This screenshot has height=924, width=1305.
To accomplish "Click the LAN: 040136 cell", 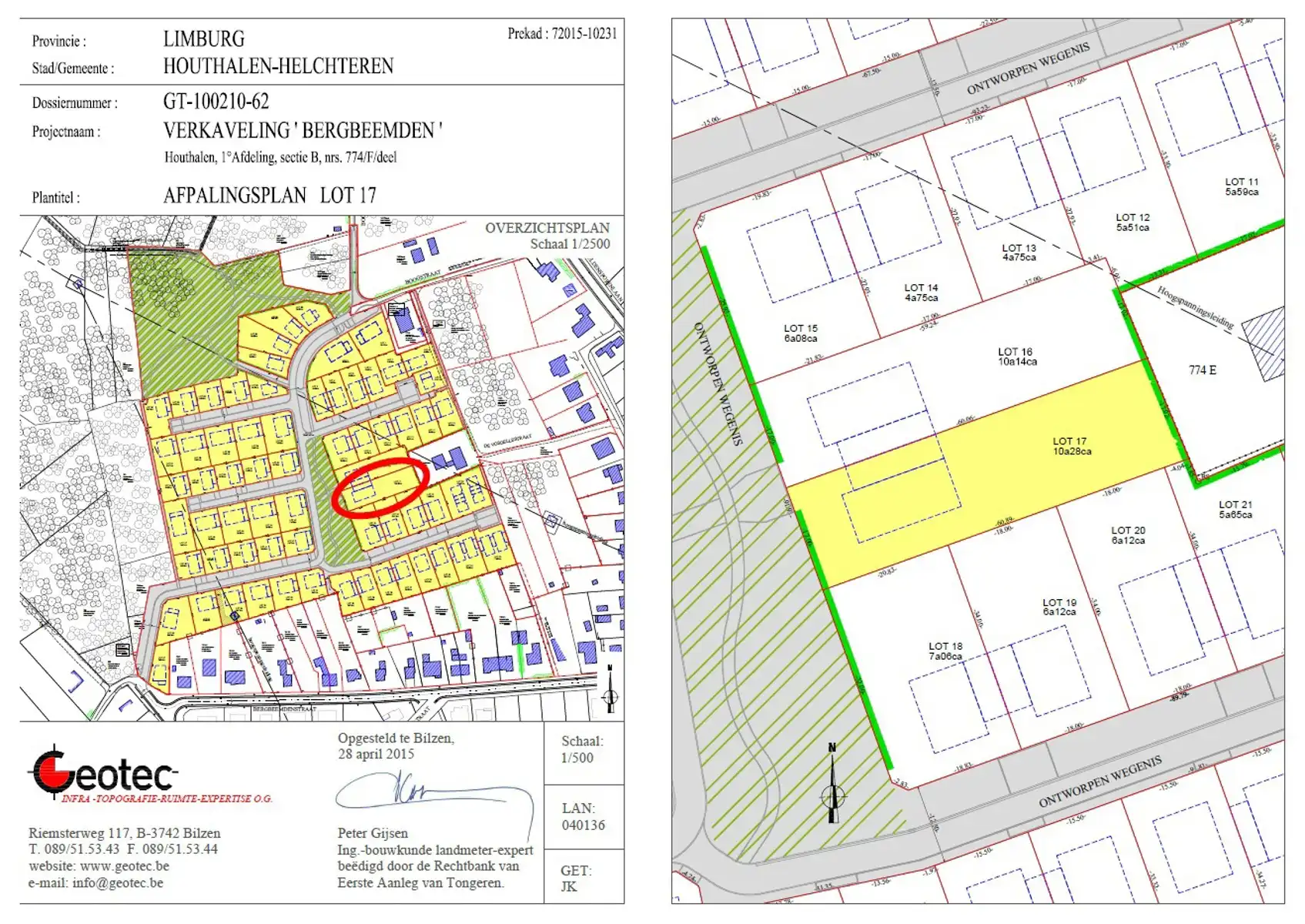I will 583,817.
